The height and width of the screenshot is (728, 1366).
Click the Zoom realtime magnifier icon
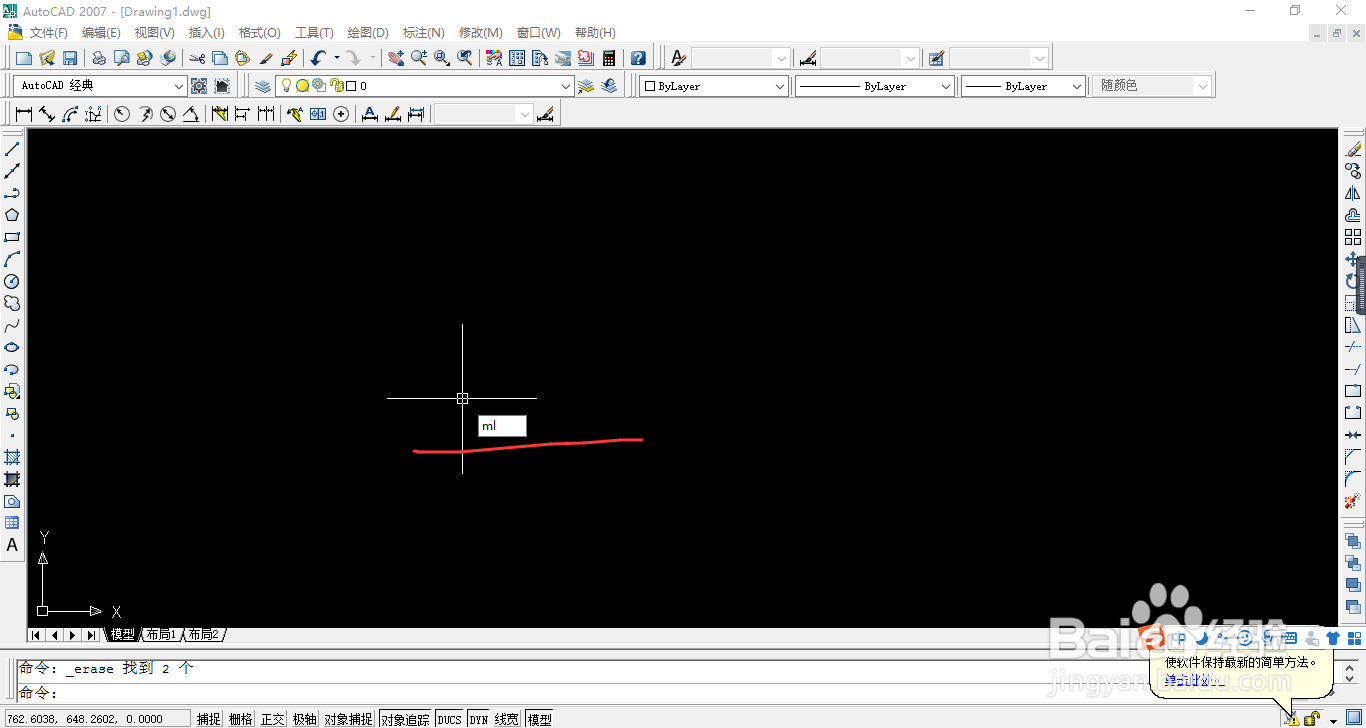419,58
